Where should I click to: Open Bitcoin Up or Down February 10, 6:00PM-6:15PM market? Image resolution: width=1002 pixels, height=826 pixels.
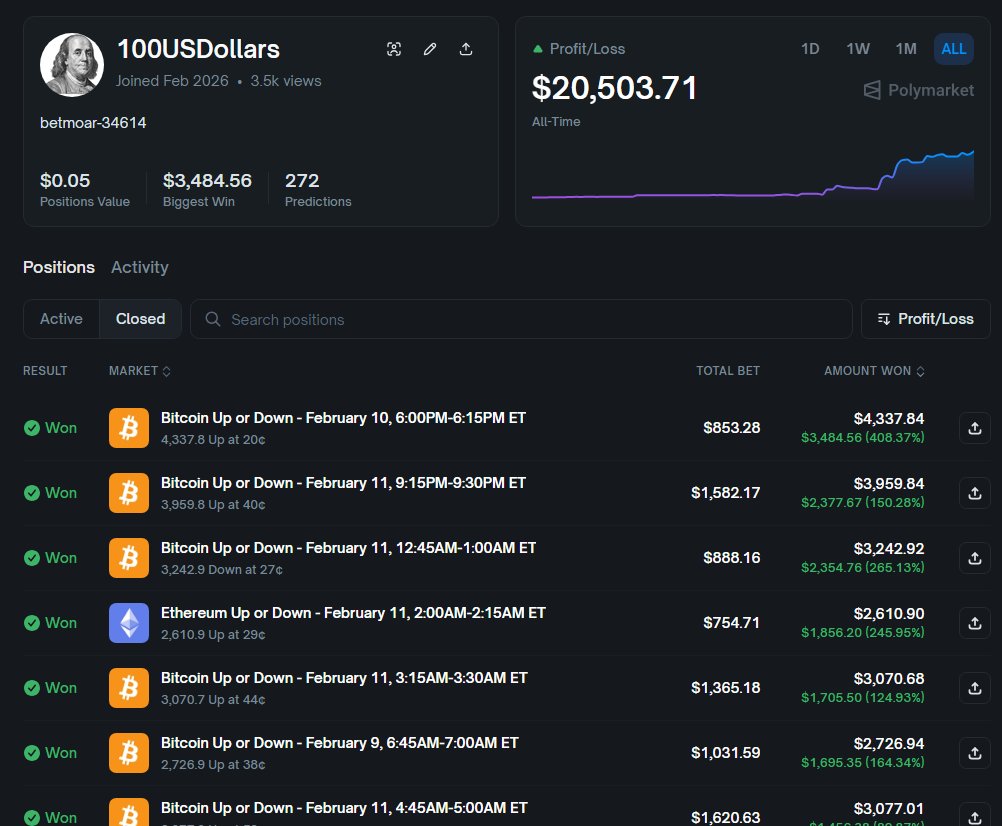343,418
